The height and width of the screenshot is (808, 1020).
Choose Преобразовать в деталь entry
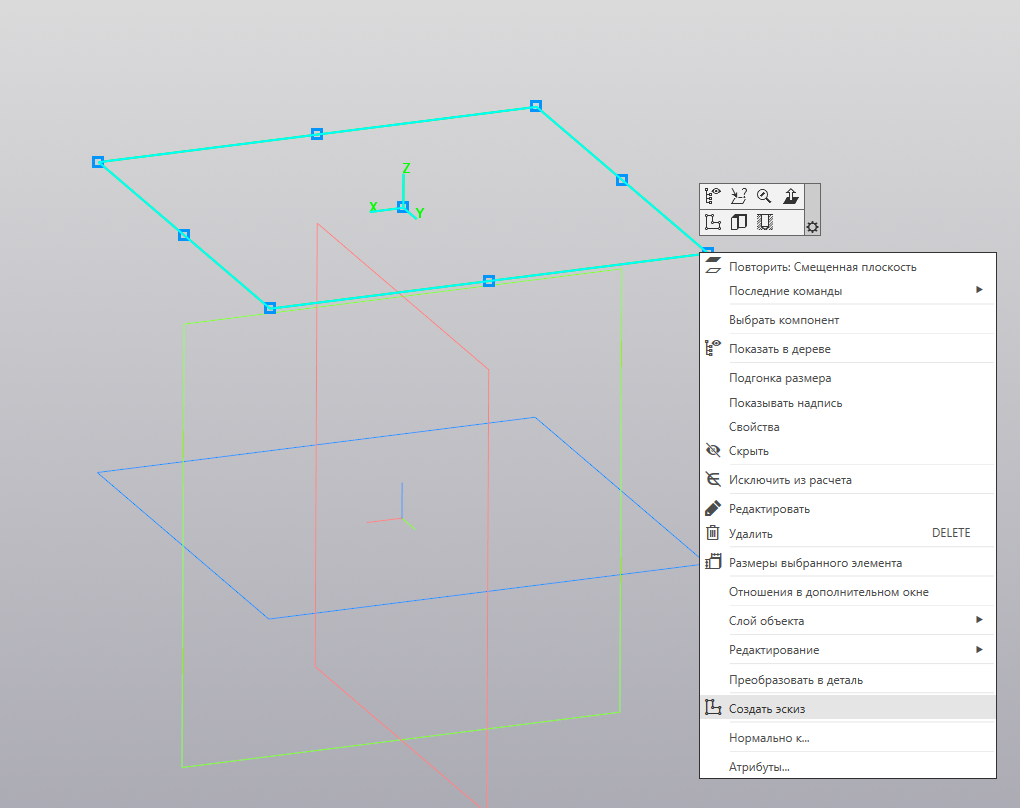point(848,680)
